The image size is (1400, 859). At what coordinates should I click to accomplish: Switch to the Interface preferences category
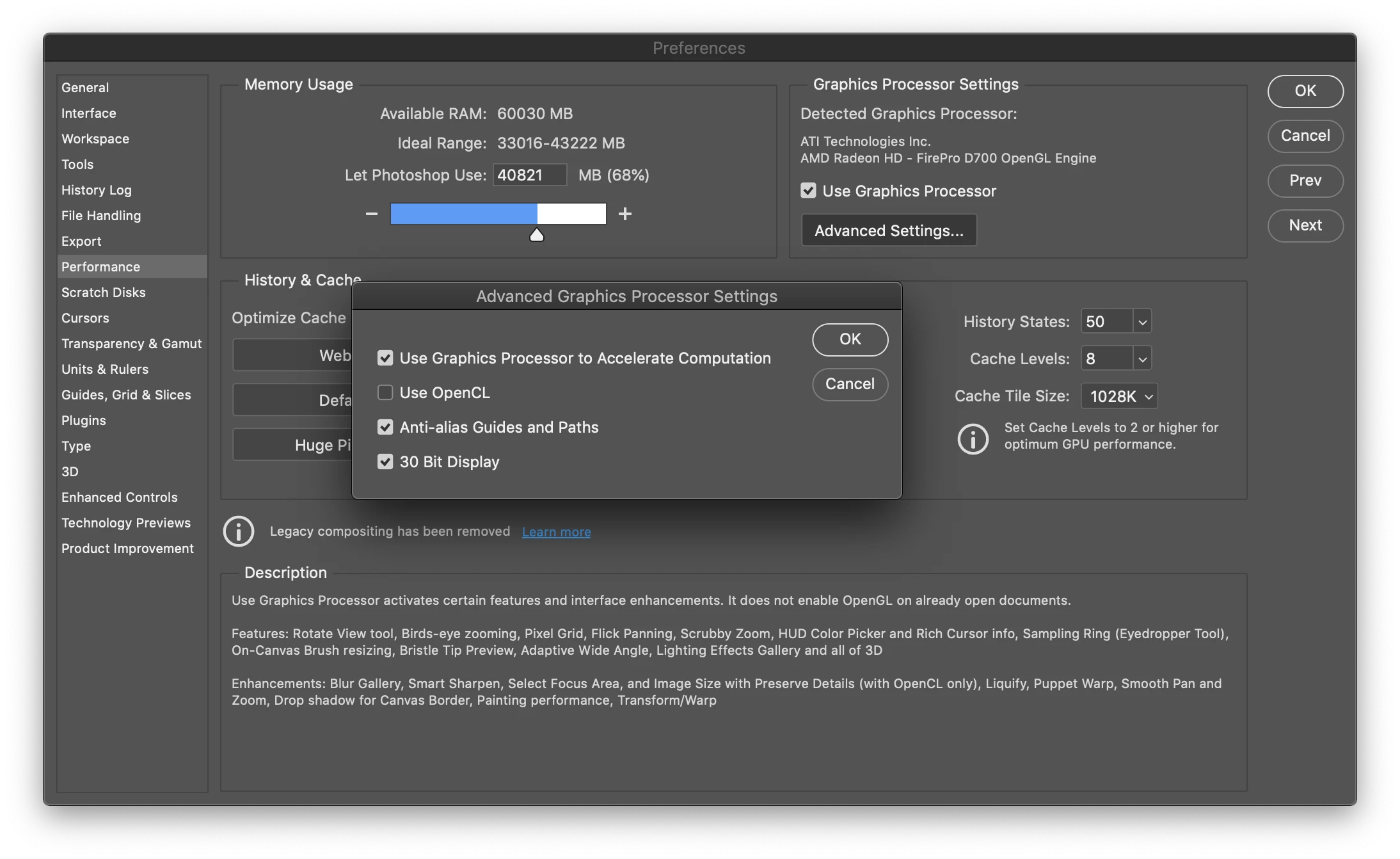pyautogui.click(x=89, y=113)
